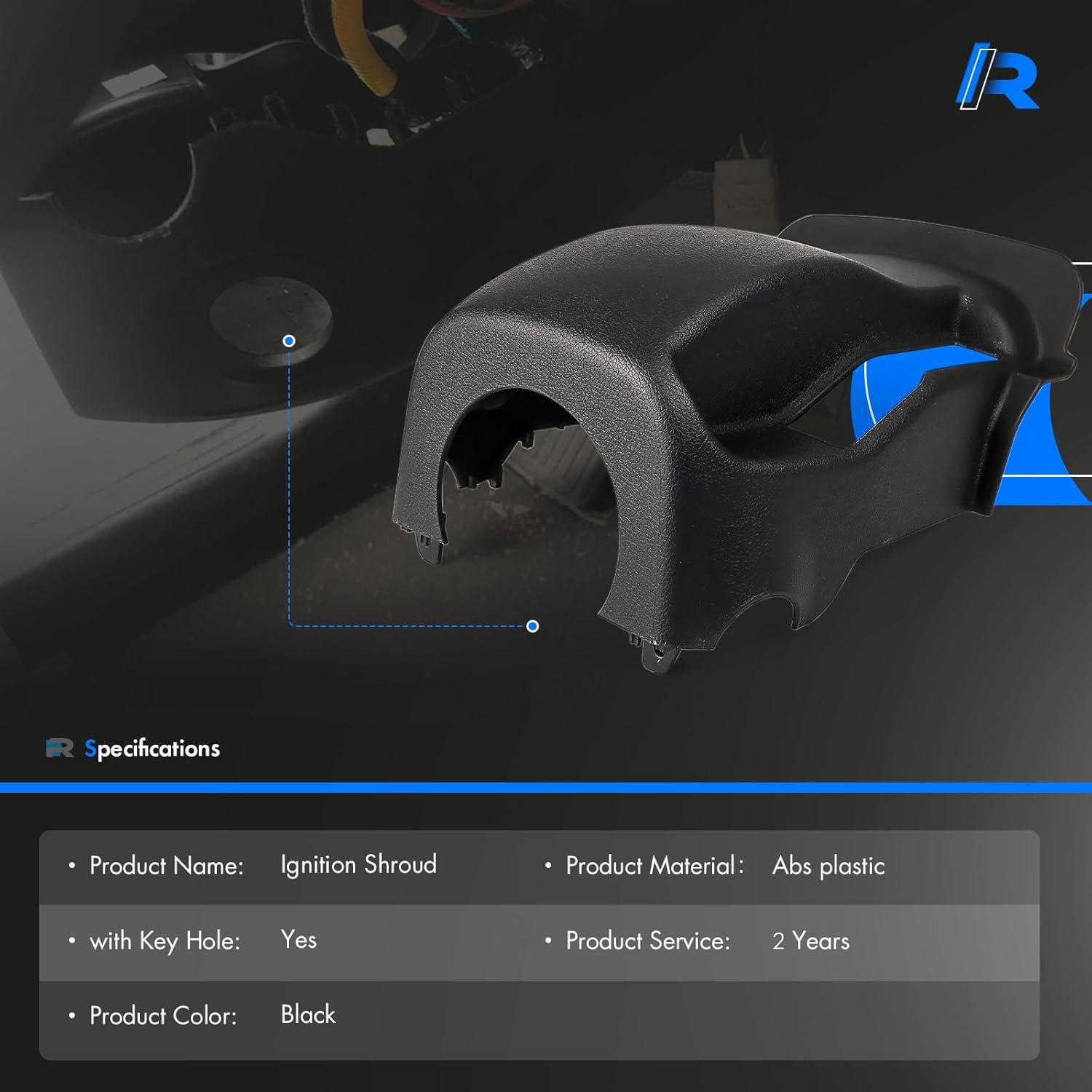The height and width of the screenshot is (1092, 1092).
Task: Click the Product Name label
Action: (166, 866)
